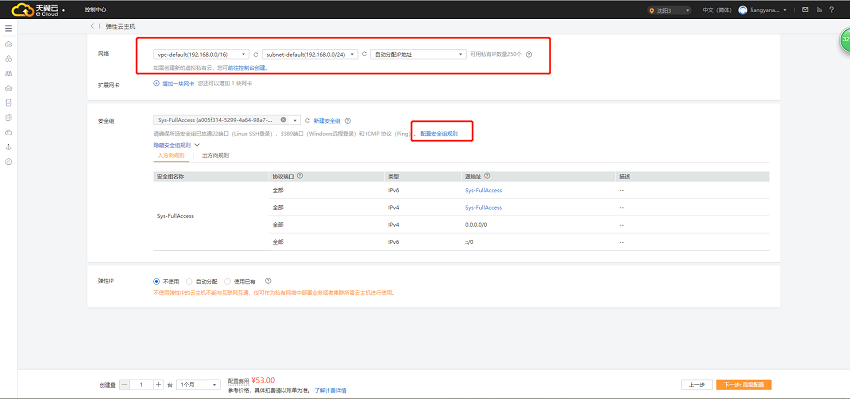The height and width of the screenshot is (399, 850).
Task: Click the eCloud logo in the header
Action: [x=35, y=10]
